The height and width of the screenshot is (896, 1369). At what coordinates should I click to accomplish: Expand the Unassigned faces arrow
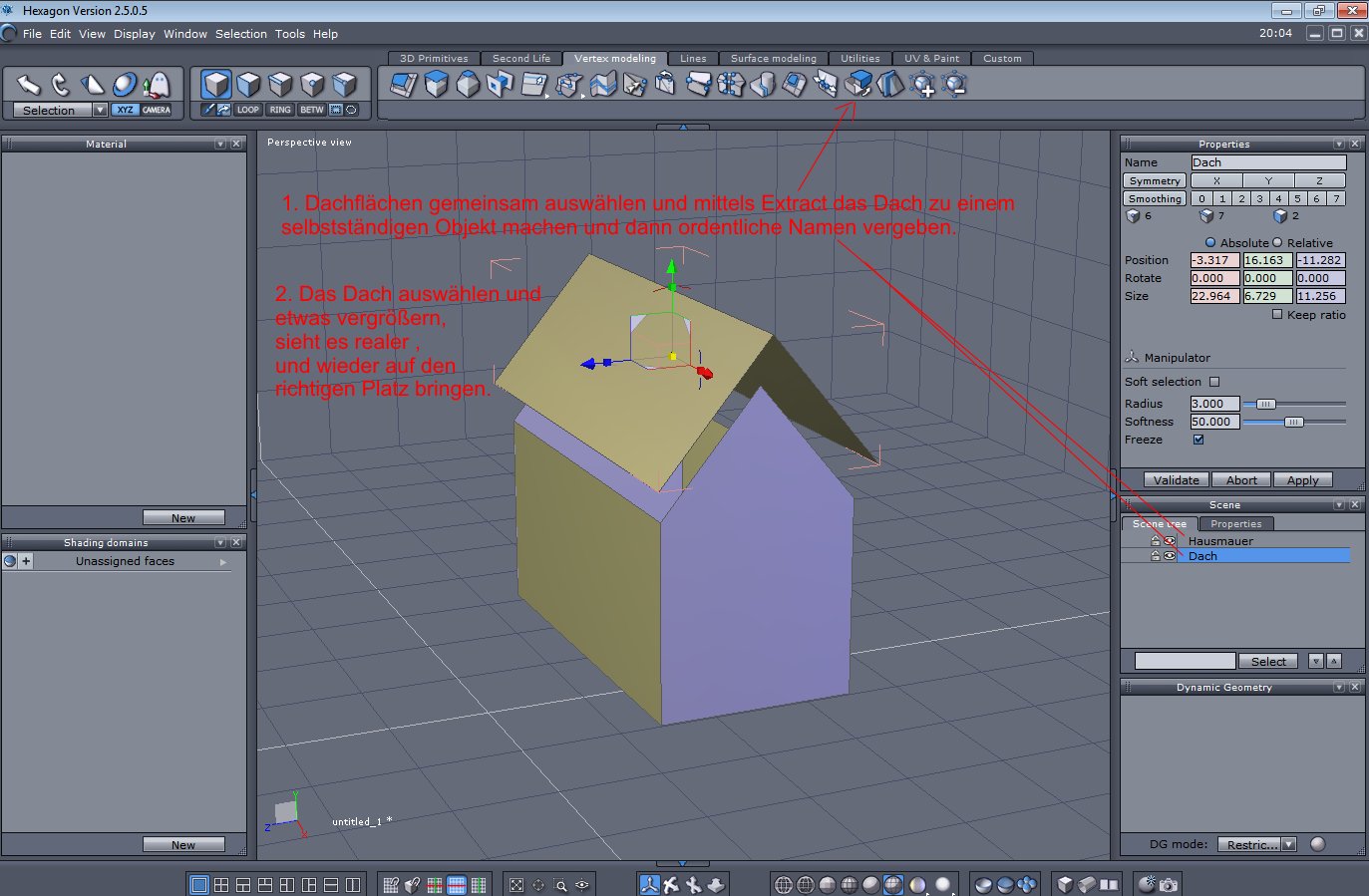click(223, 562)
